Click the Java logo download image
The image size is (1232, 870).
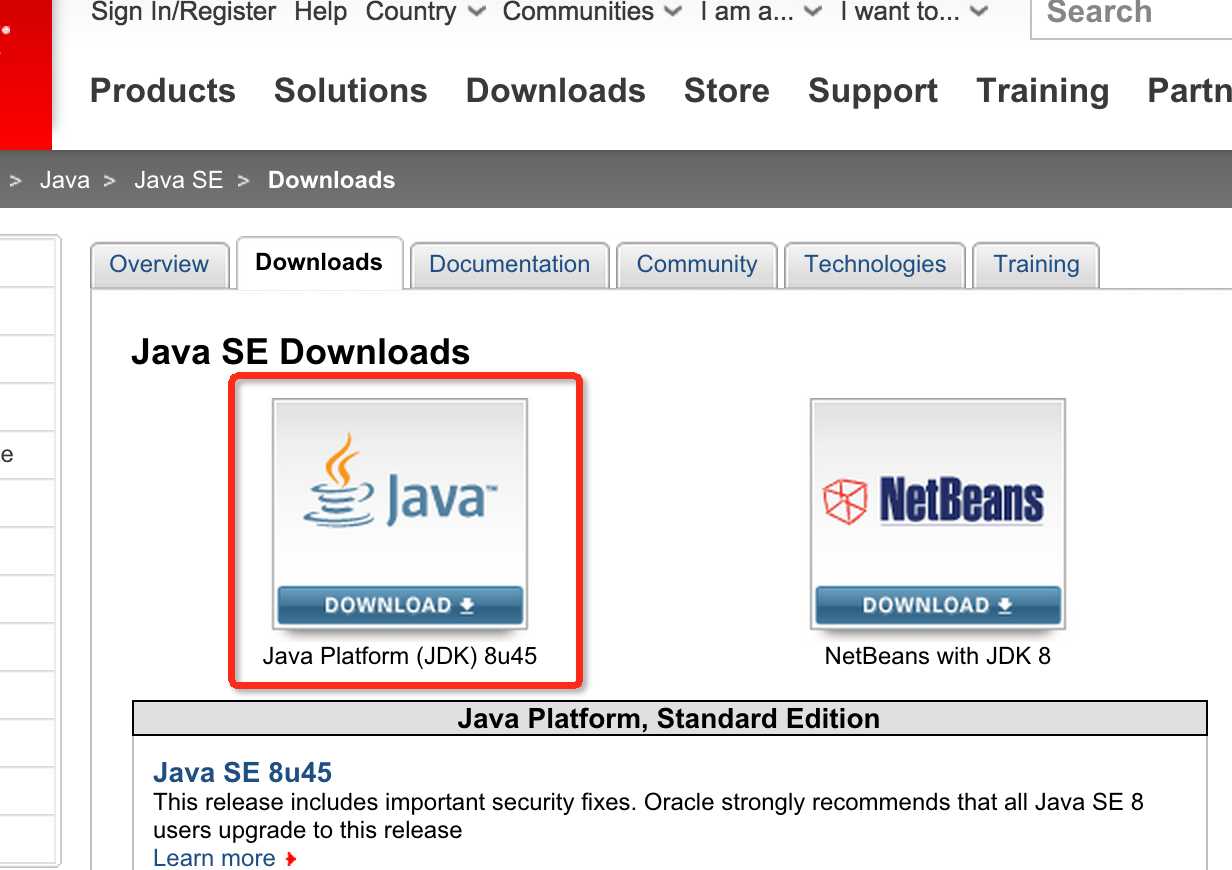pos(400,514)
